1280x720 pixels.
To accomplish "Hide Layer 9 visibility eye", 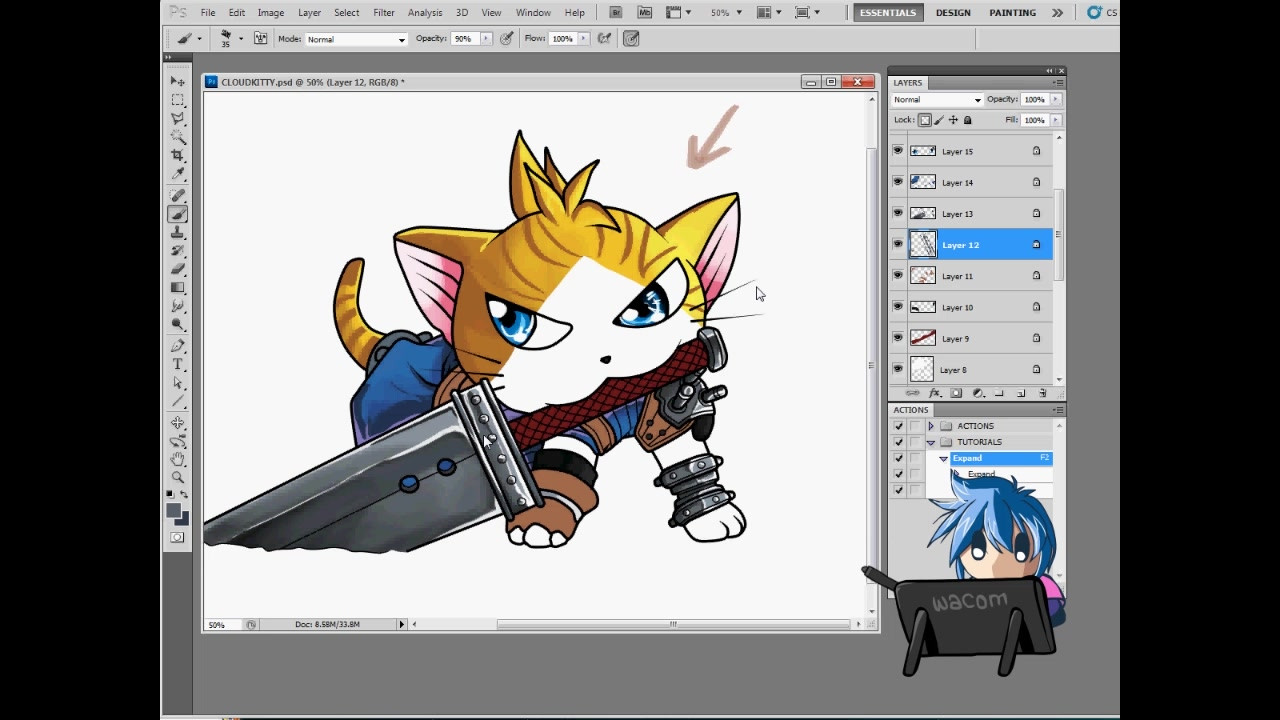I will tap(898, 338).
